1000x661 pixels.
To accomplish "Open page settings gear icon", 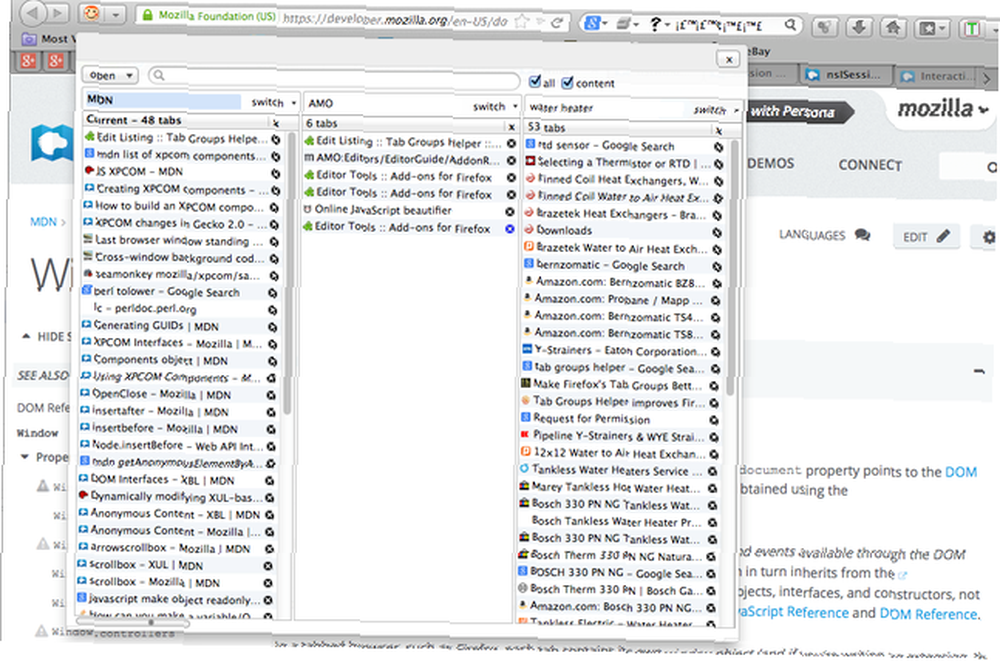I will [988, 237].
